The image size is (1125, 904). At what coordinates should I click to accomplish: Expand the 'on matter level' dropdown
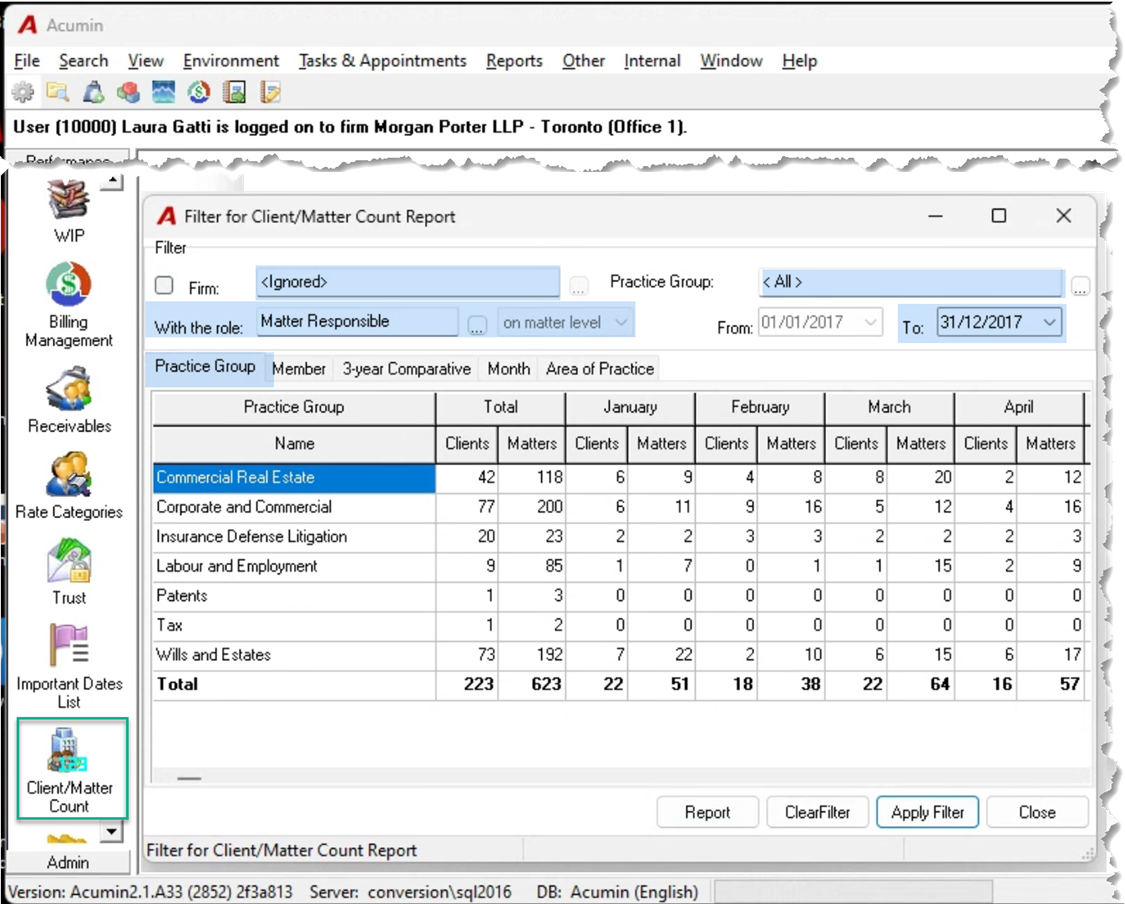tap(621, 322)
